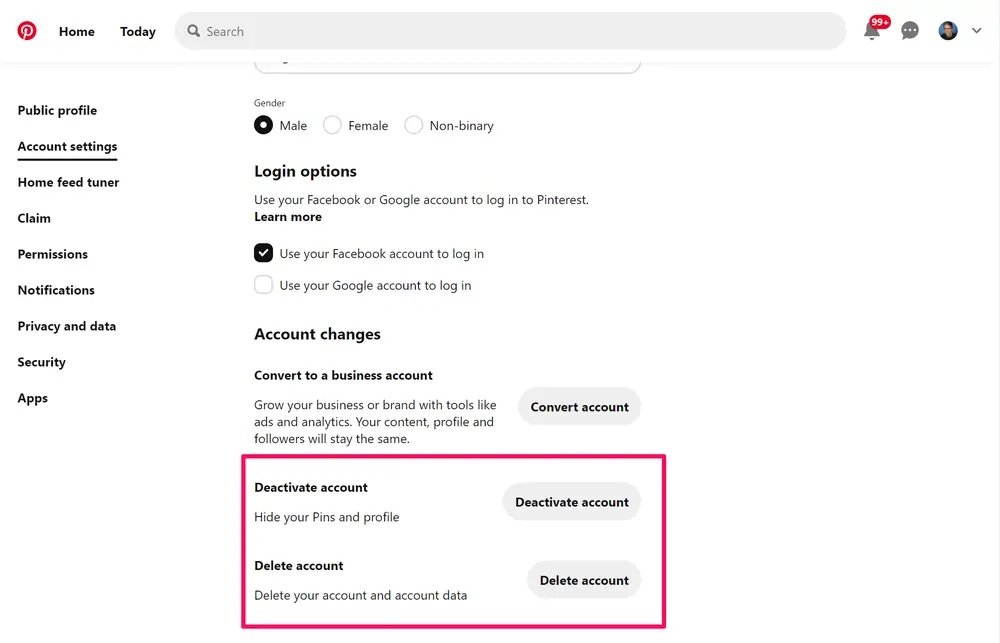The image size is (1000, 643).
Task: Open the Security settings section
Action: coord(41,361)
